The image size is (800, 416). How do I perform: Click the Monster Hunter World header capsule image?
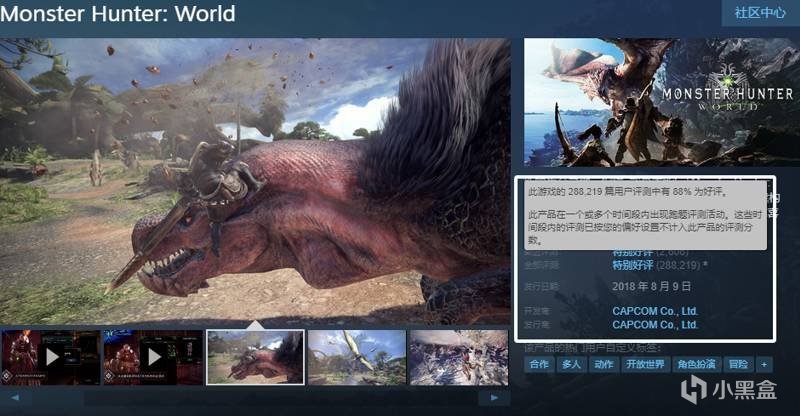coord(662,102)
